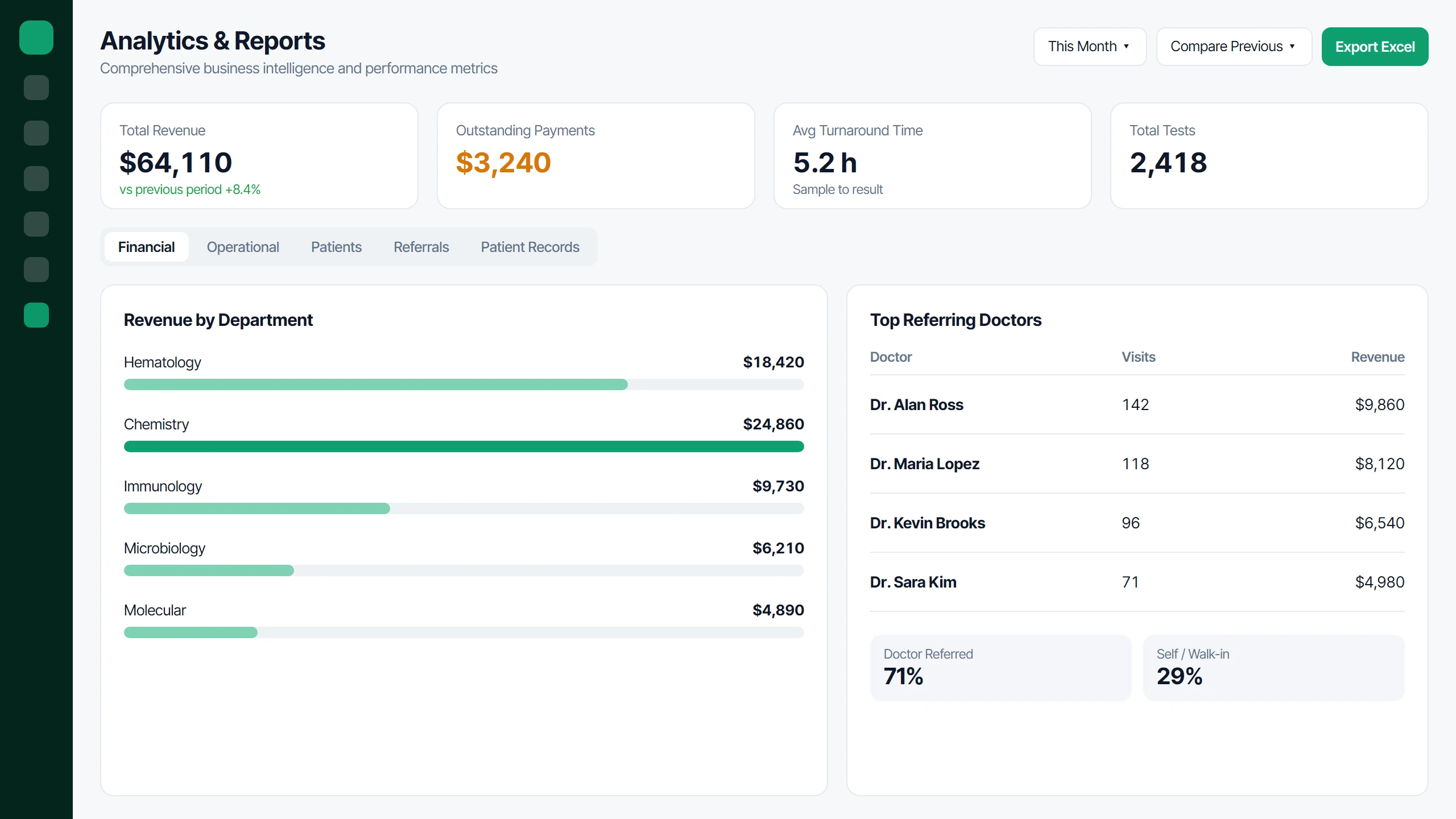
Task: Click the $6,540 revenue cell
Action: tap(1380, 523)
